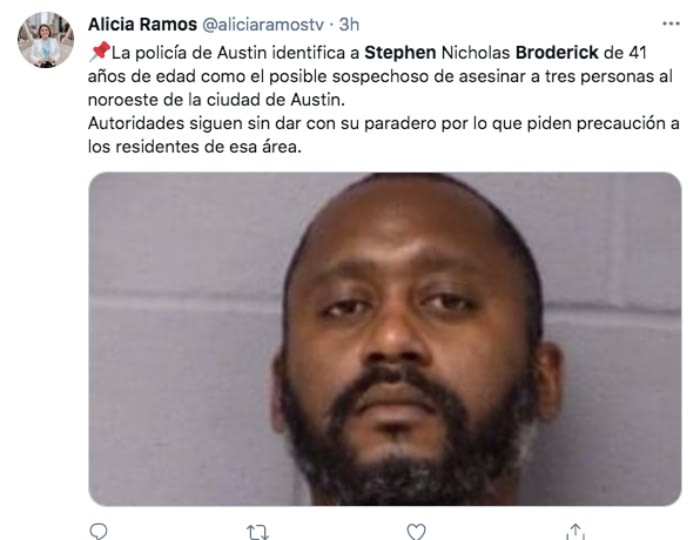This screenshot has width=700, height=540.
Task: Click the text 'noroeste de la ciudad de Austin'
Action: (216, 100)
